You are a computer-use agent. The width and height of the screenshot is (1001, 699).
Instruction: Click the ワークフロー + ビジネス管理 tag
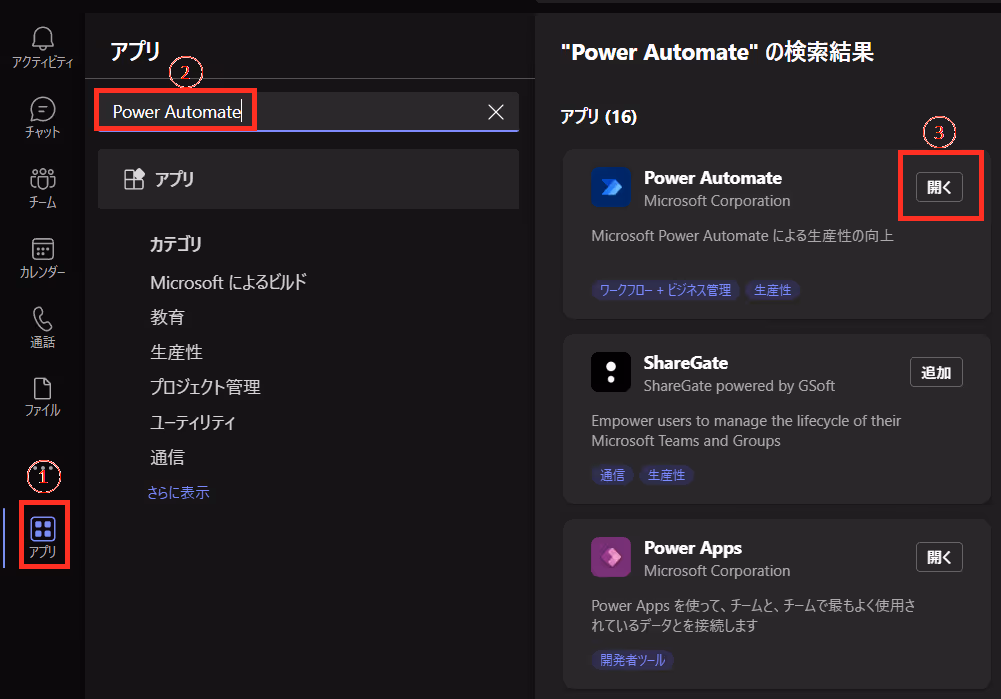(665, 290)
